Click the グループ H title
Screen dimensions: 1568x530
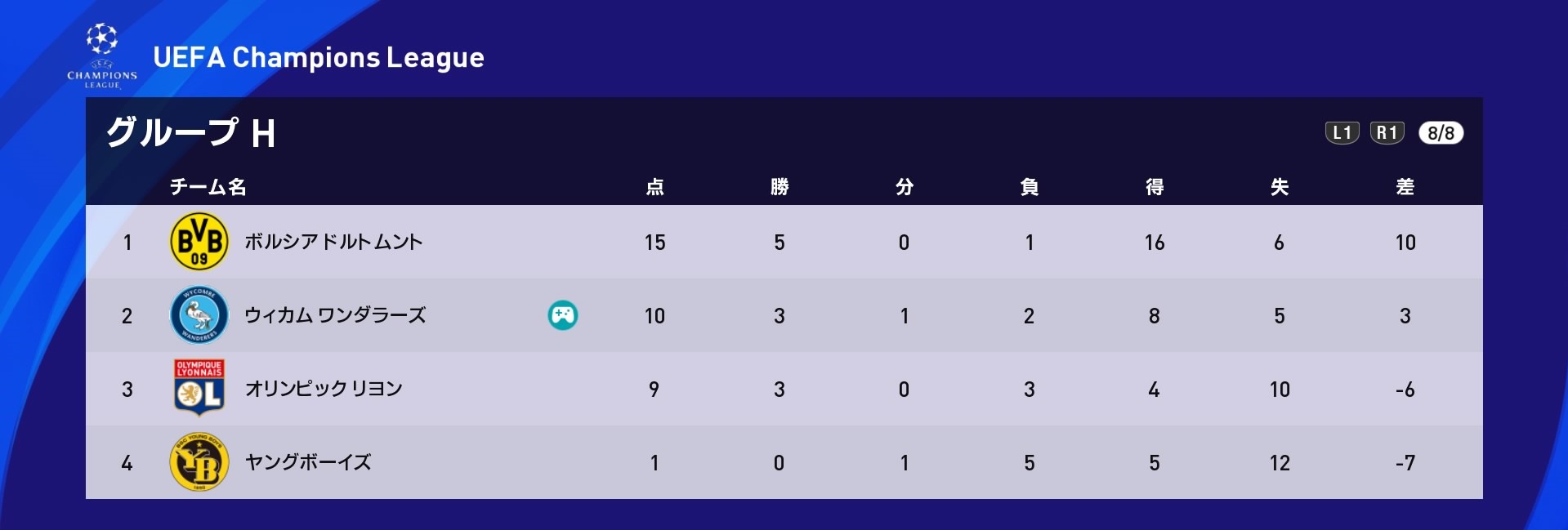(x=190, y=132)
